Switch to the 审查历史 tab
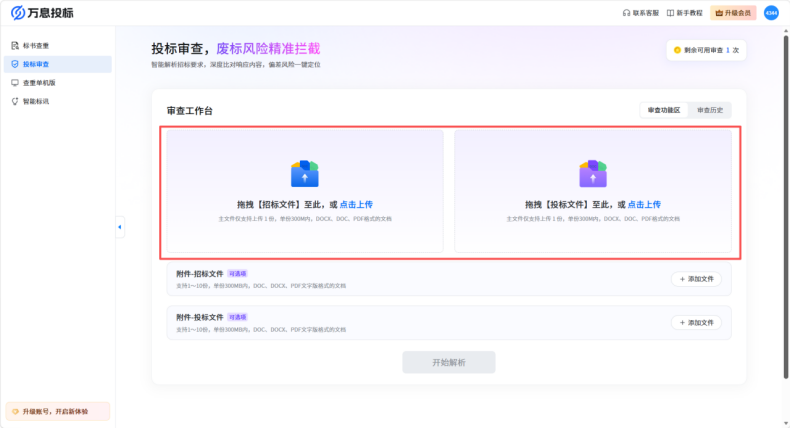This screenshot has width=791, height=429. pyautogui.click(x=710, y=110)
